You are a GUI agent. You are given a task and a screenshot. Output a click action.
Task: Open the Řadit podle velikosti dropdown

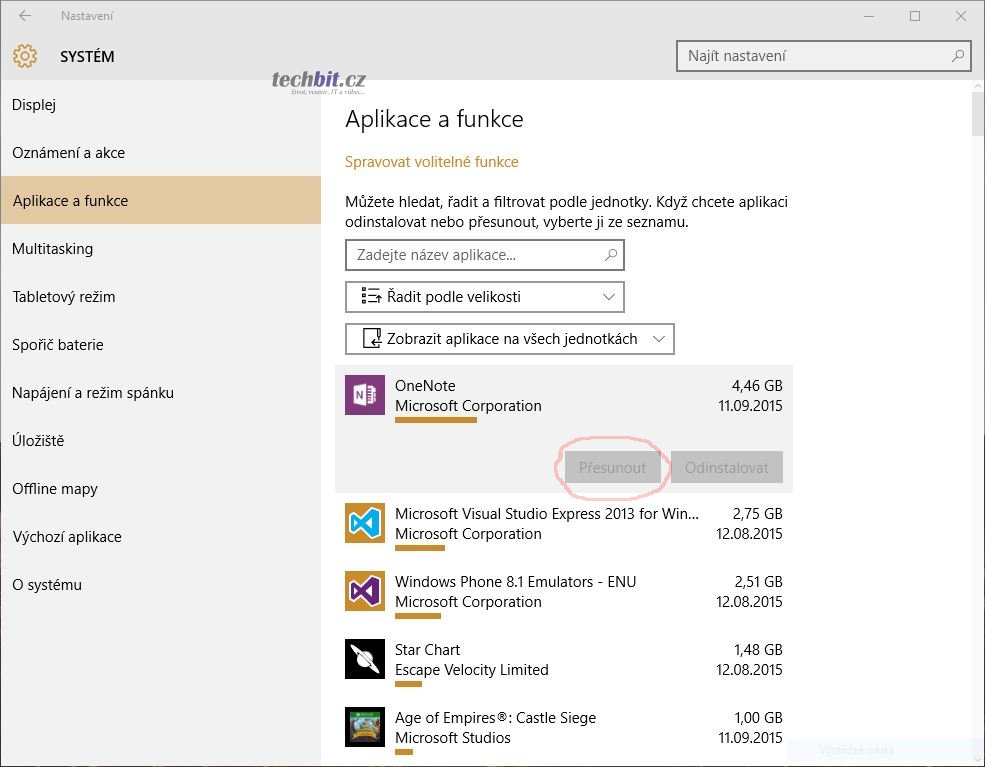point(485,297)
